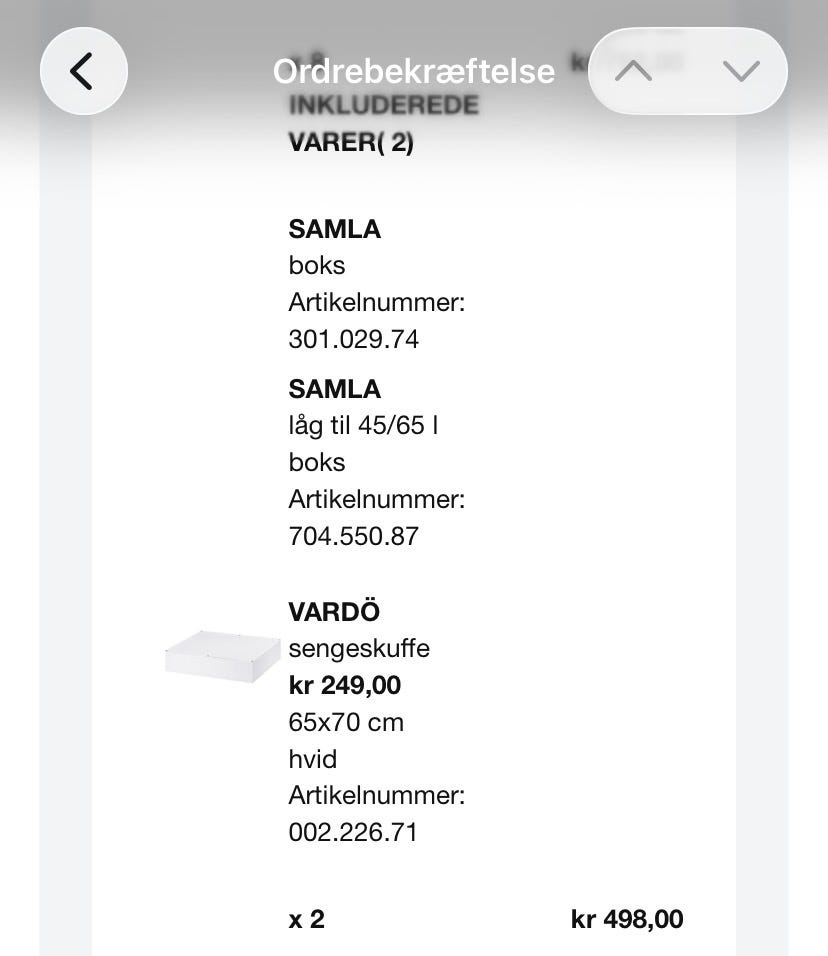The height and width of the screenshot is (956, 828).
Task: Open the VARDÖ bed drawer thumbnail image
Action: click(x=223, y=656)
